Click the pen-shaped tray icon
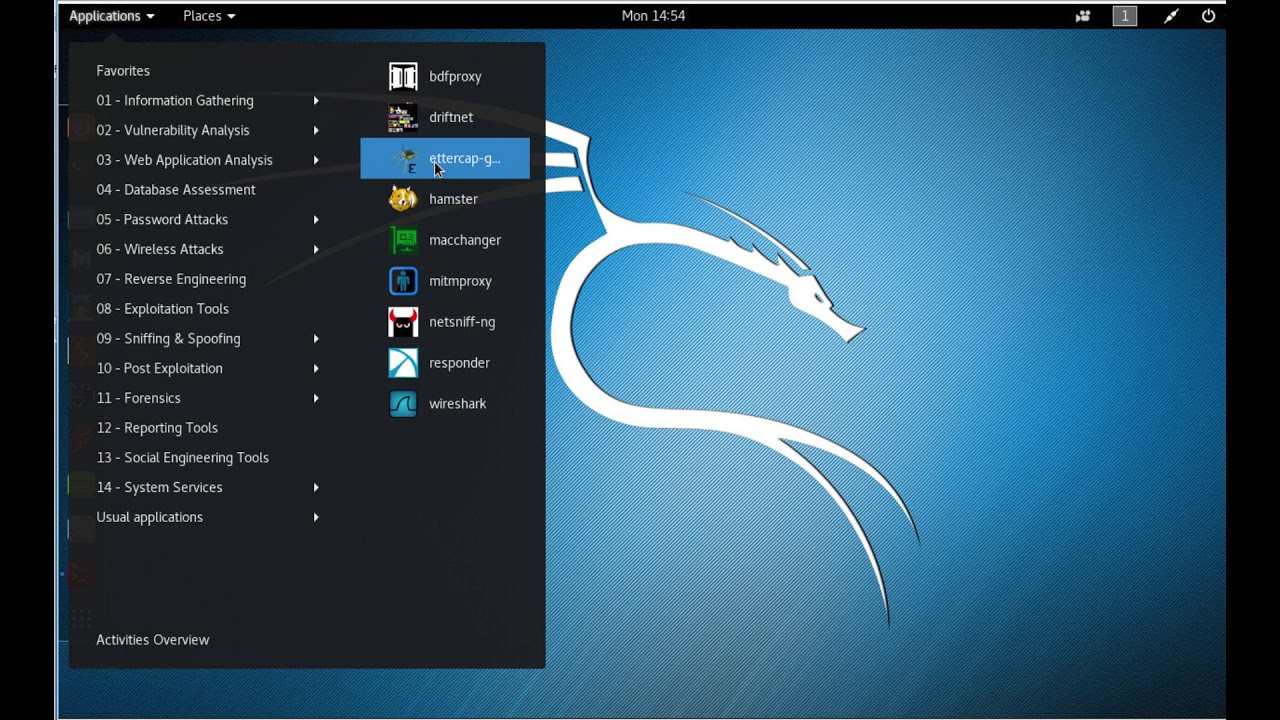Viewport: 1280px width, 720px height. click(x=1171, y=16)
